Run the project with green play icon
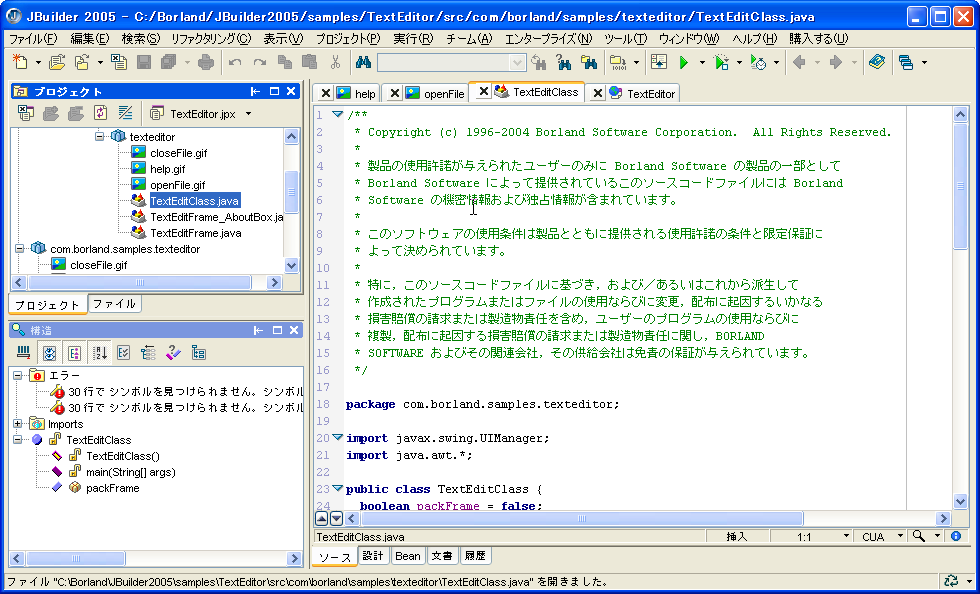 (684, 62)
